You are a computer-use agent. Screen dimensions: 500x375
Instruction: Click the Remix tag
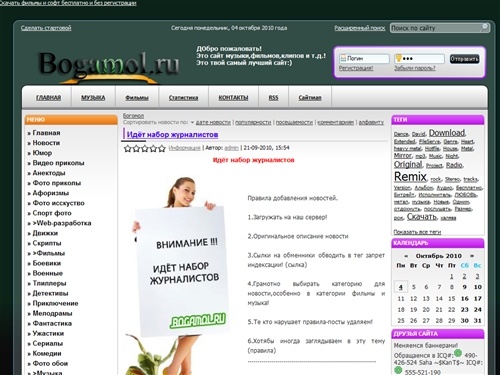[410, 177]
